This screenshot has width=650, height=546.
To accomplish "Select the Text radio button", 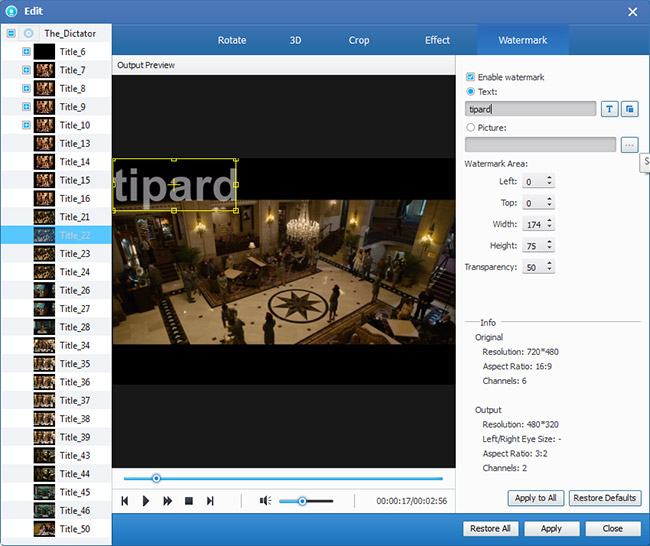I will tap(470, 92).
